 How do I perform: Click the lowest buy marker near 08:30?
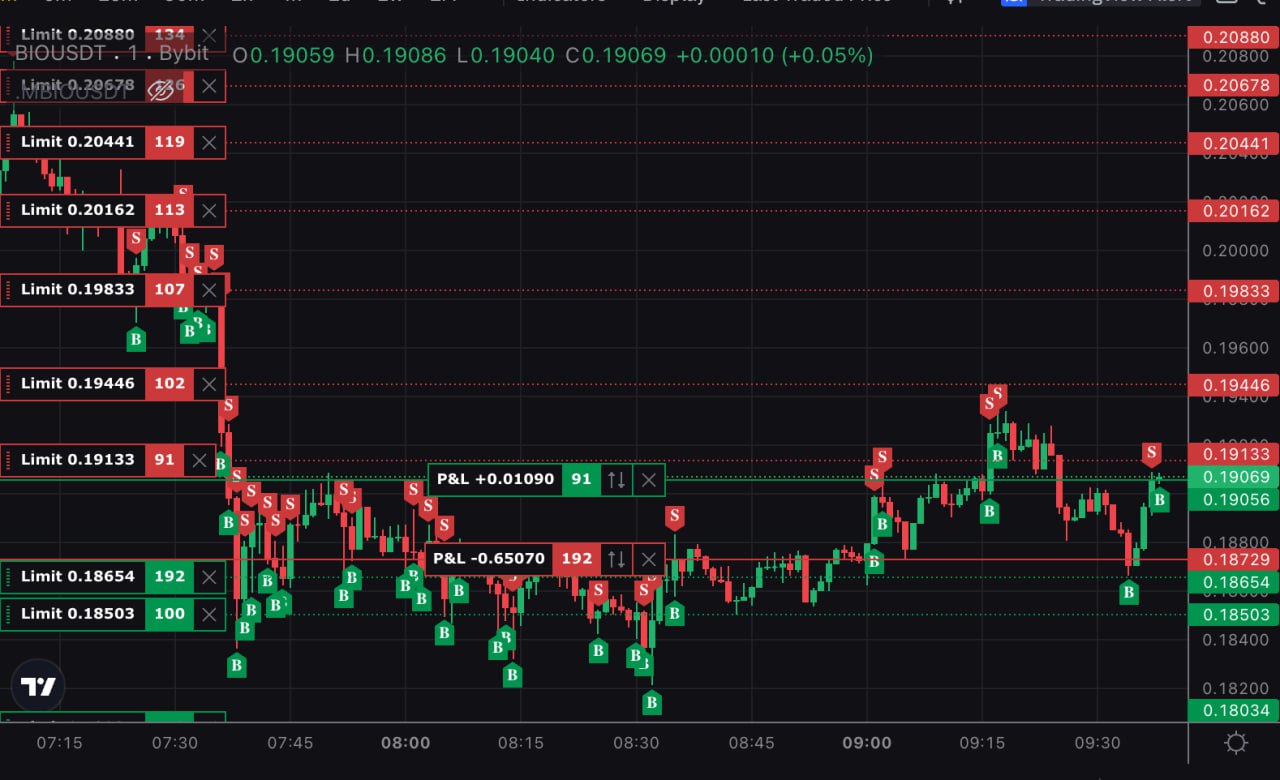point(652,703)
